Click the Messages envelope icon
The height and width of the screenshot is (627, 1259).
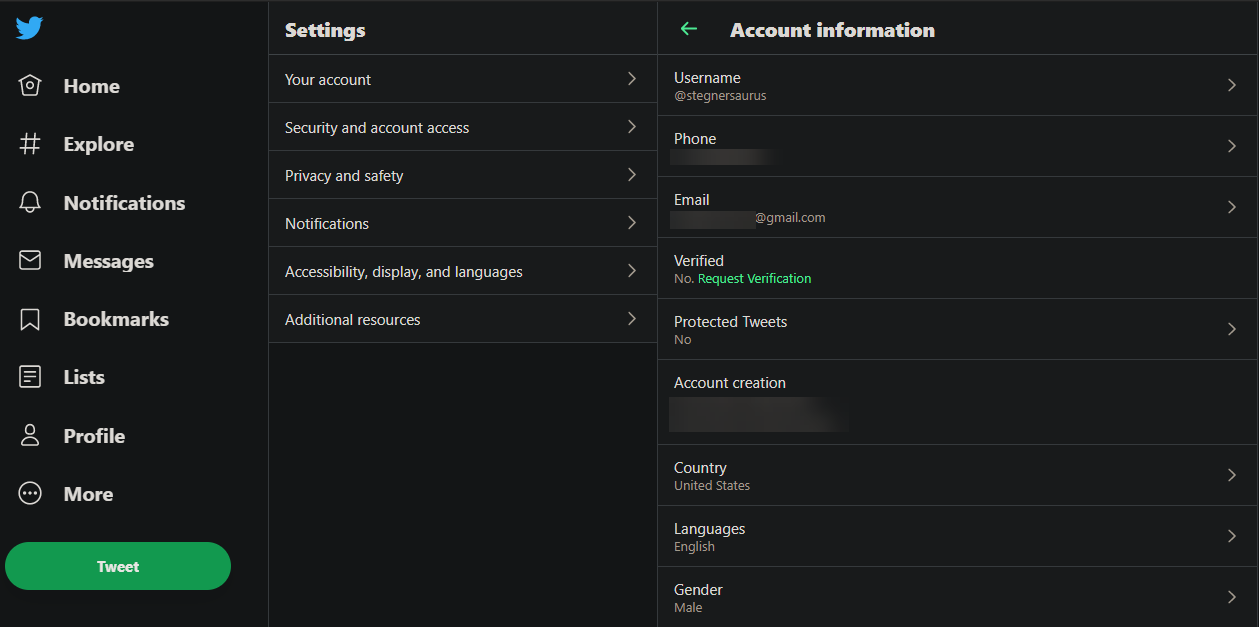(x=30, y=261)
